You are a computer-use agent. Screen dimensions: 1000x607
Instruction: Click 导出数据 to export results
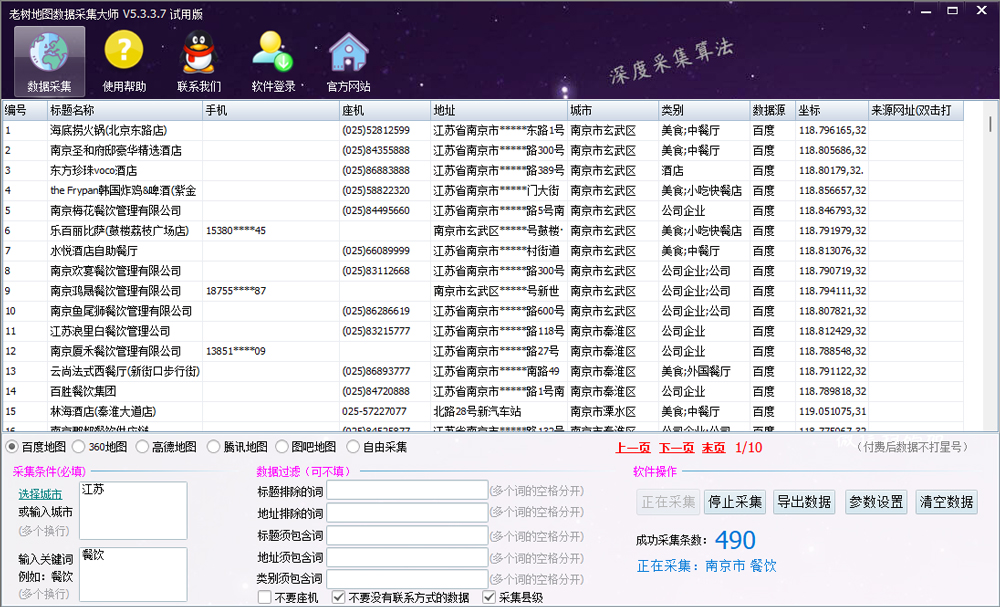pos(804,502)
